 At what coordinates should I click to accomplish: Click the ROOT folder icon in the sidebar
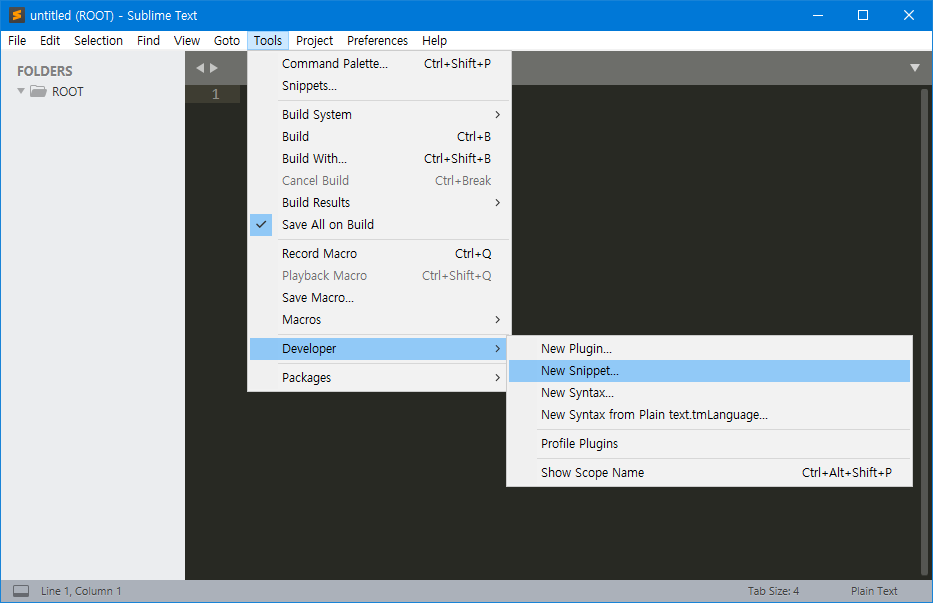pos(39,91)
